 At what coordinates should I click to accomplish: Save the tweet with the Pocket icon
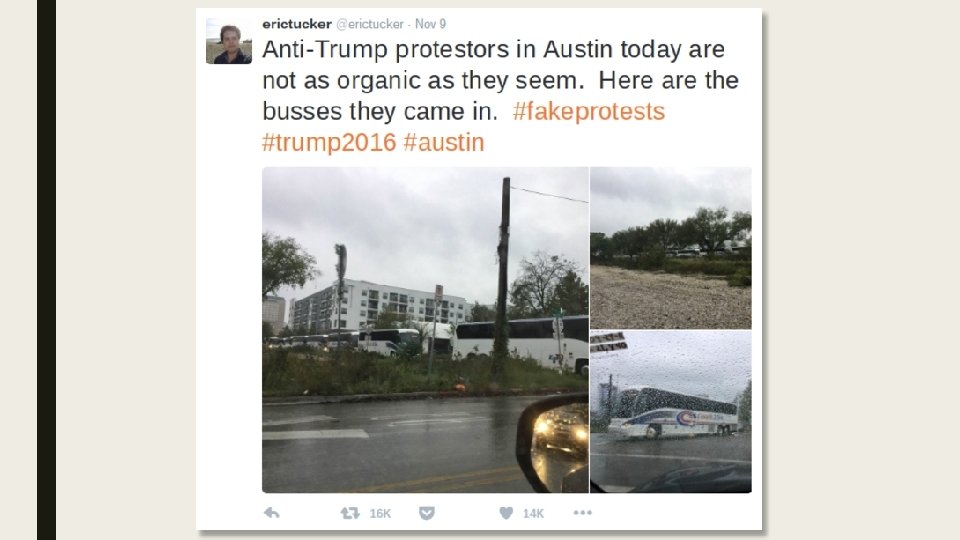click(x=427, y=513)
